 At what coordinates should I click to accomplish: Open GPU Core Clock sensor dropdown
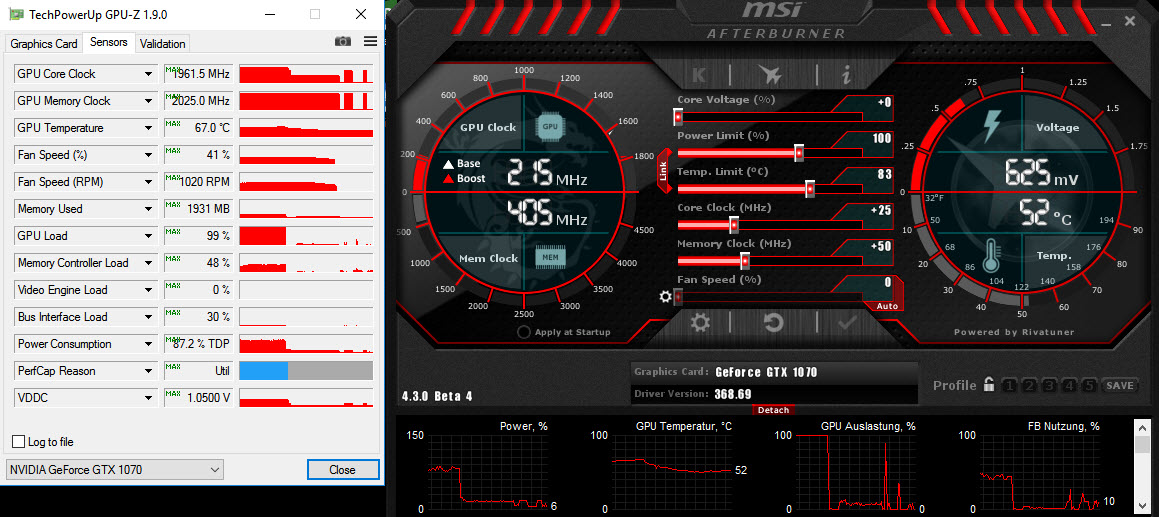coord(149,74)
